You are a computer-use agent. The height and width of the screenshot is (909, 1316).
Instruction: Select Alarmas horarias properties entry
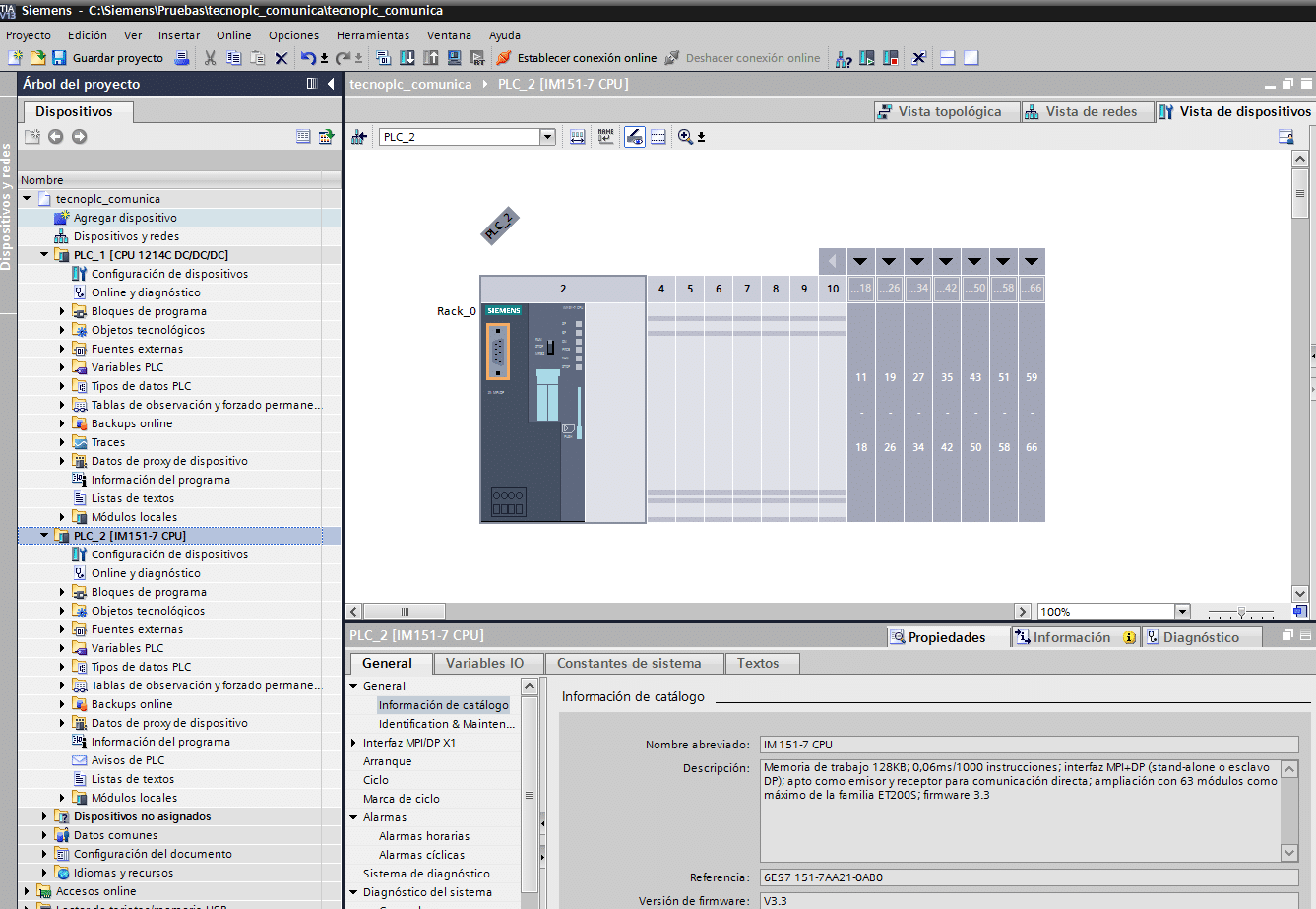tap(424, 836)
